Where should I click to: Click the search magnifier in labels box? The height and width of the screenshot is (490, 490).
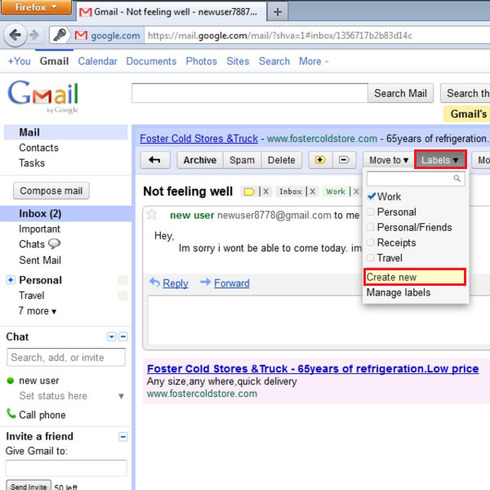457,179
